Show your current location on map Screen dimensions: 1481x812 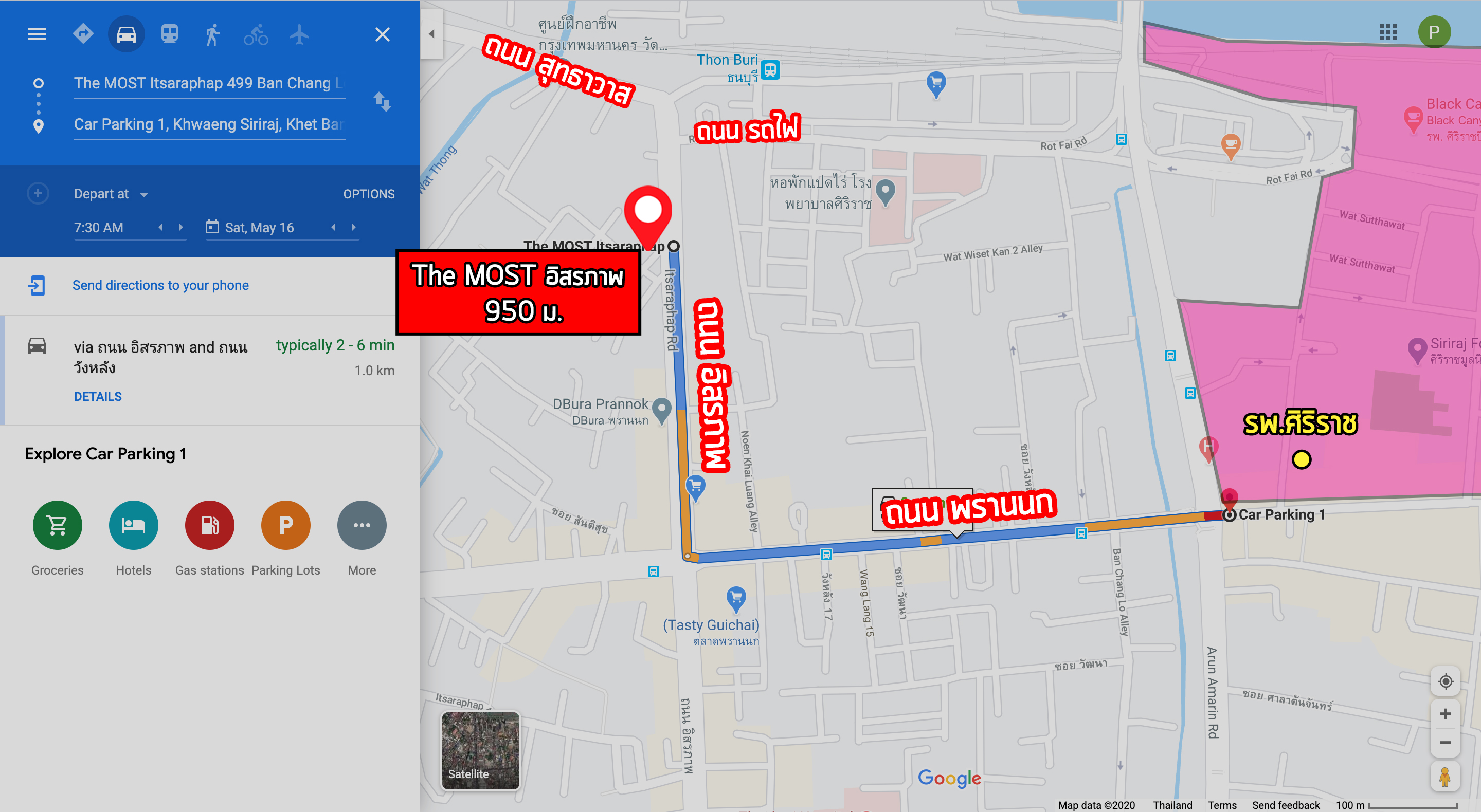click(x=1446, y=681)
